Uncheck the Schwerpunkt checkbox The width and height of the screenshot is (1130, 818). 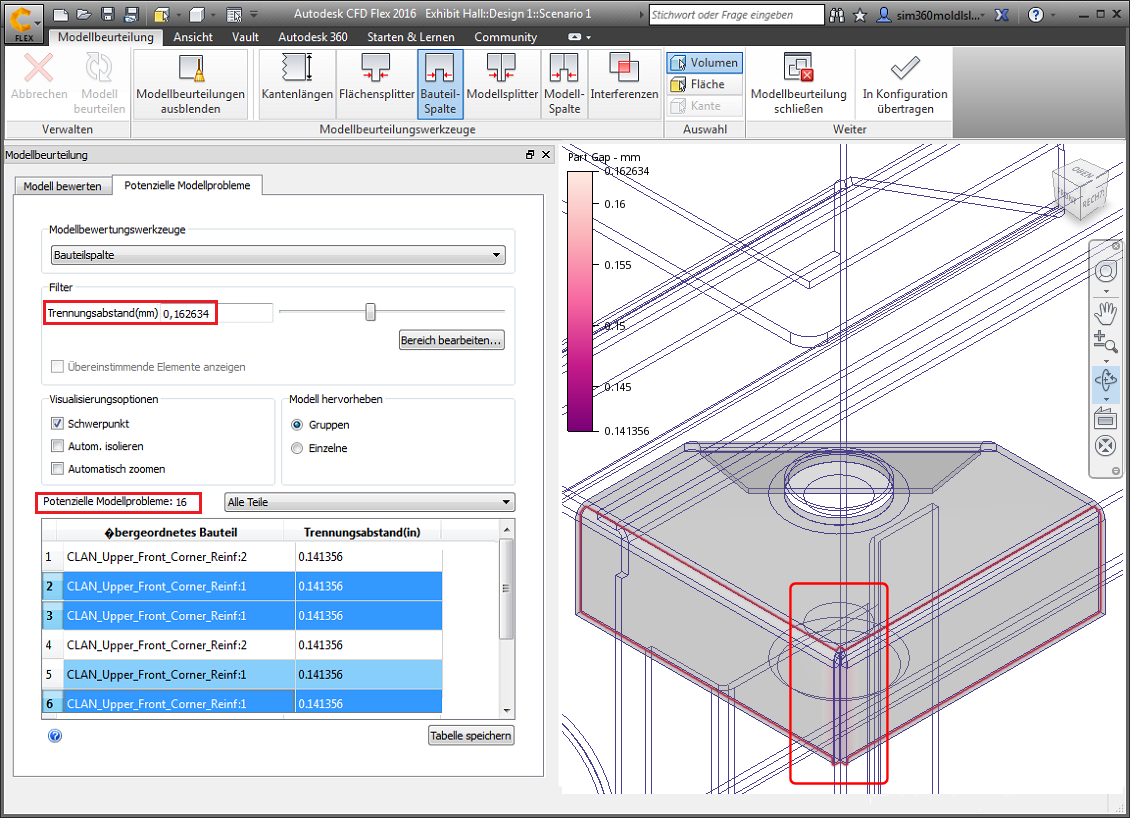coord(58,423)
